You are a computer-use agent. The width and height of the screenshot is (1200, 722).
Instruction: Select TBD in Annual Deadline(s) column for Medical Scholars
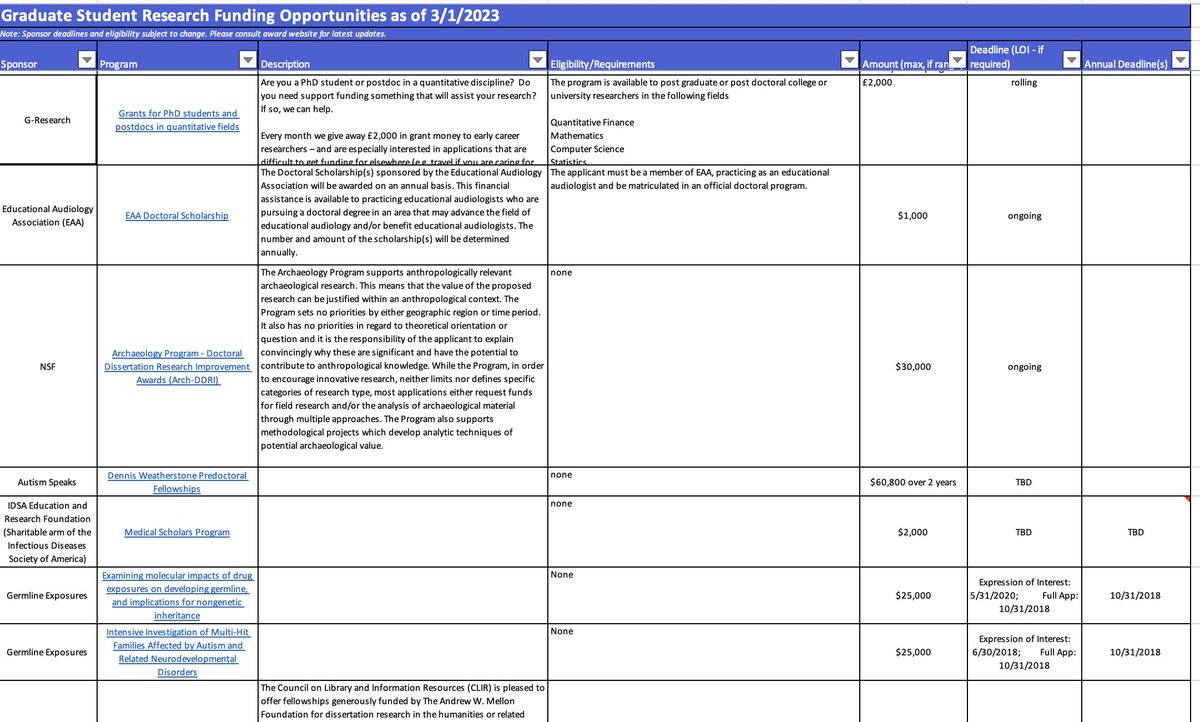pos(1135,532)
